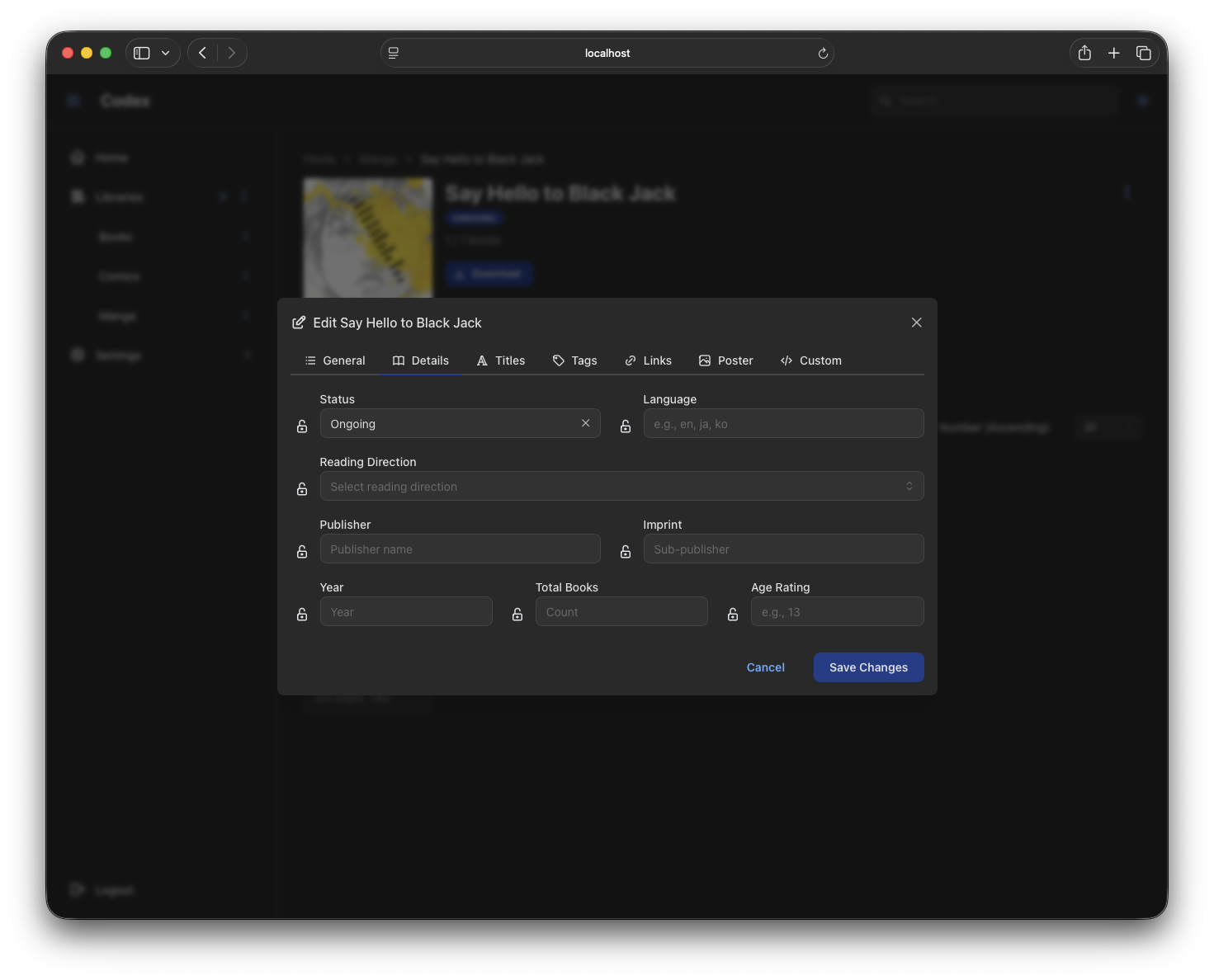The width and height of the screenshot is (1214, 980).
Task: Open the sidebar options chevron in the toolbar
Action: 165,52
